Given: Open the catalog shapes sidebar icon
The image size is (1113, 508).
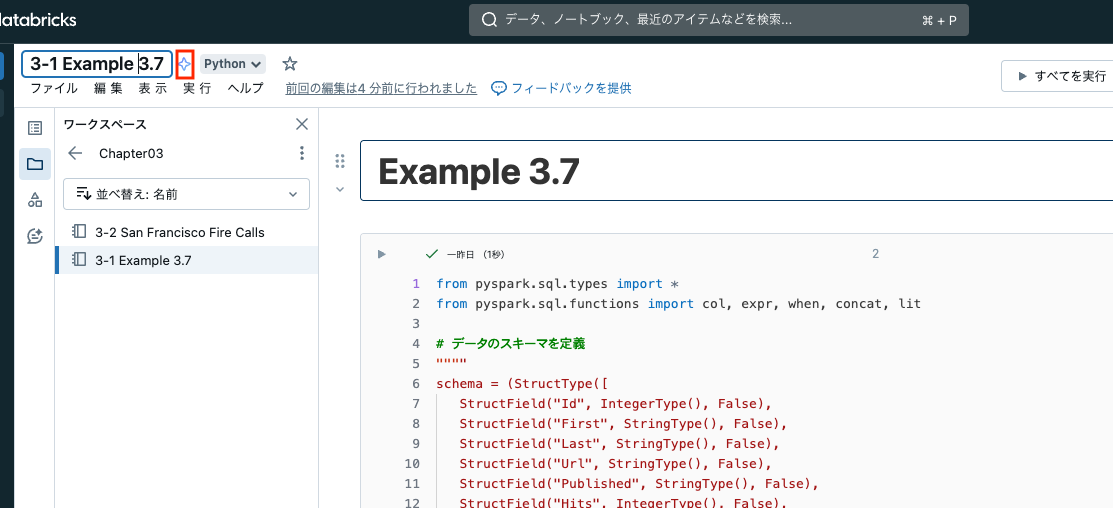Looking at the screenshot, I should tap(35, 200).
